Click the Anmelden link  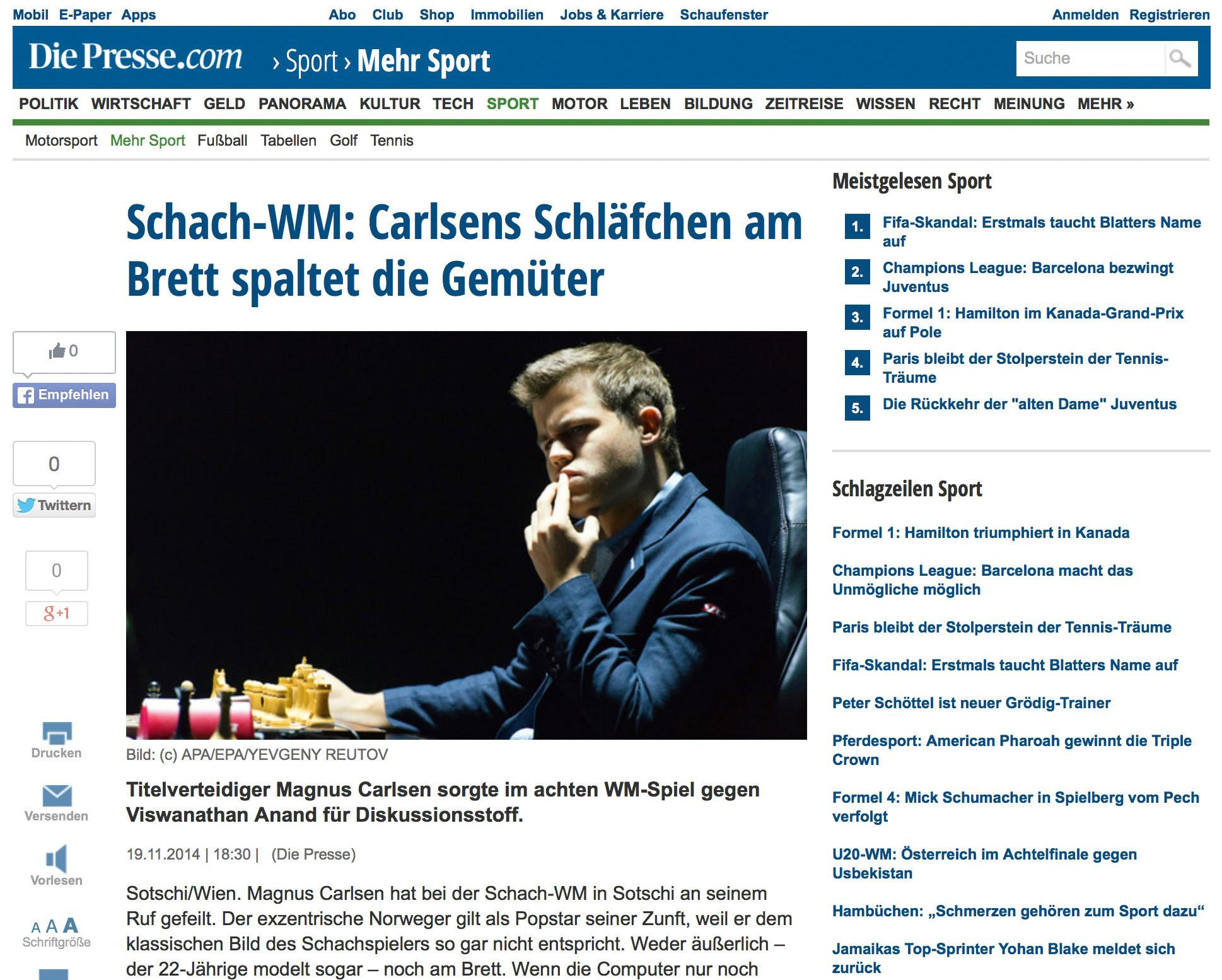pos(1085,15)
